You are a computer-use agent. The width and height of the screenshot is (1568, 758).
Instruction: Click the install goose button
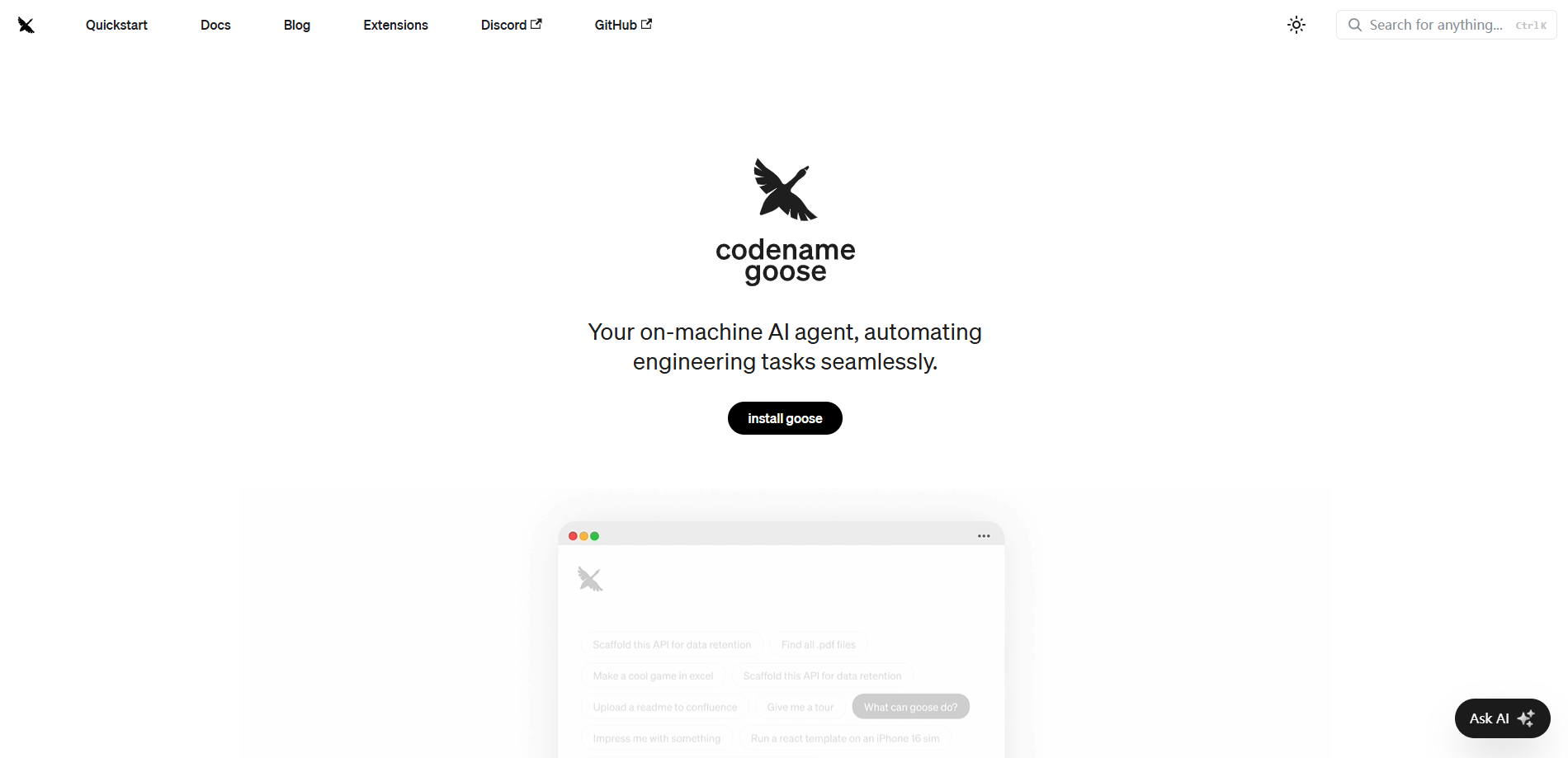pyautogui.click(x=785, y=418)
